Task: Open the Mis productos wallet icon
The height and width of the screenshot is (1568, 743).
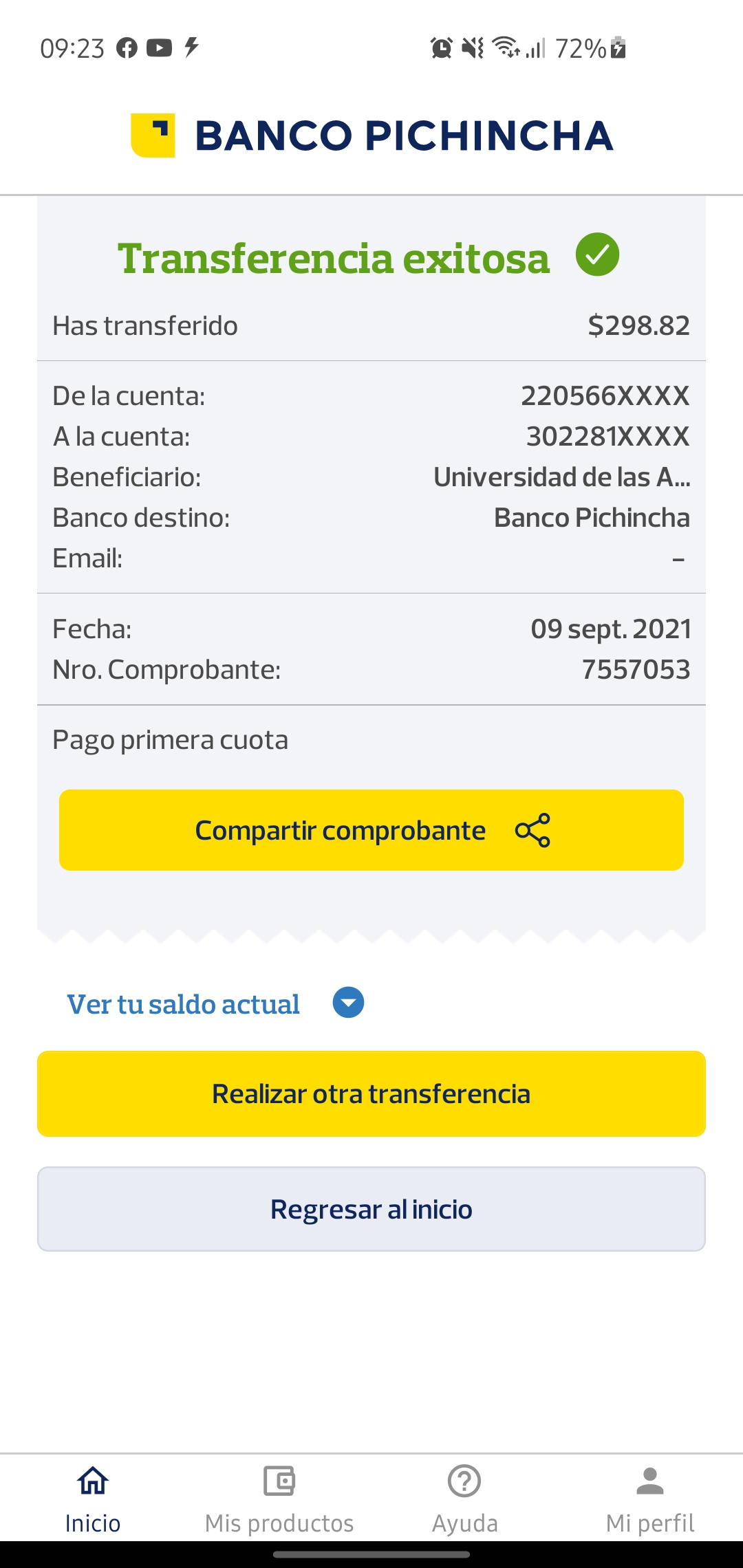Action: click(x=279, y=1481)
